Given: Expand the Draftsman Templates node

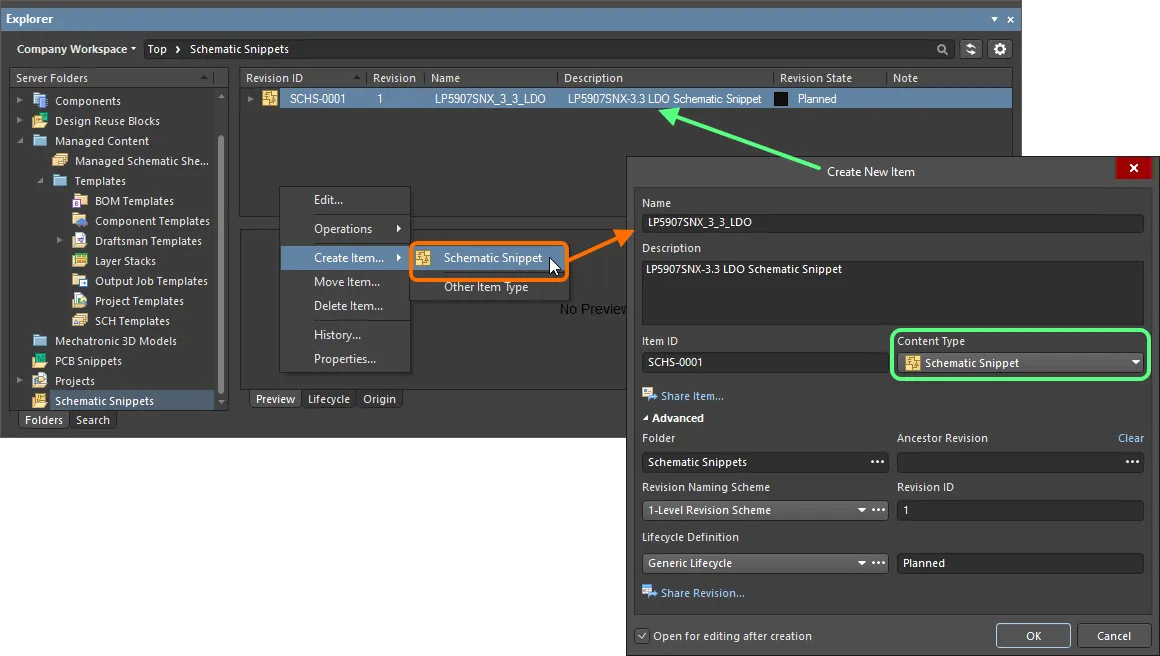Looking at the screenshot, I should click(x=60, y=240).
